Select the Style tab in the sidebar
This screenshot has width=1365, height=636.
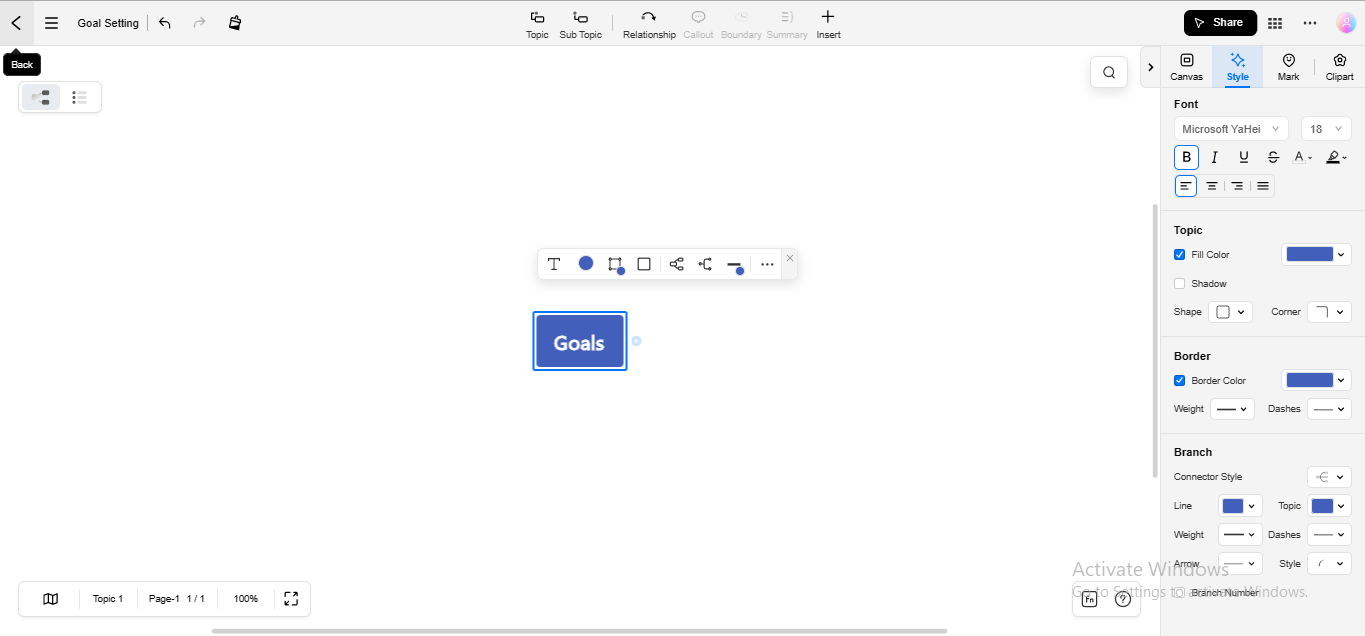1237,66
